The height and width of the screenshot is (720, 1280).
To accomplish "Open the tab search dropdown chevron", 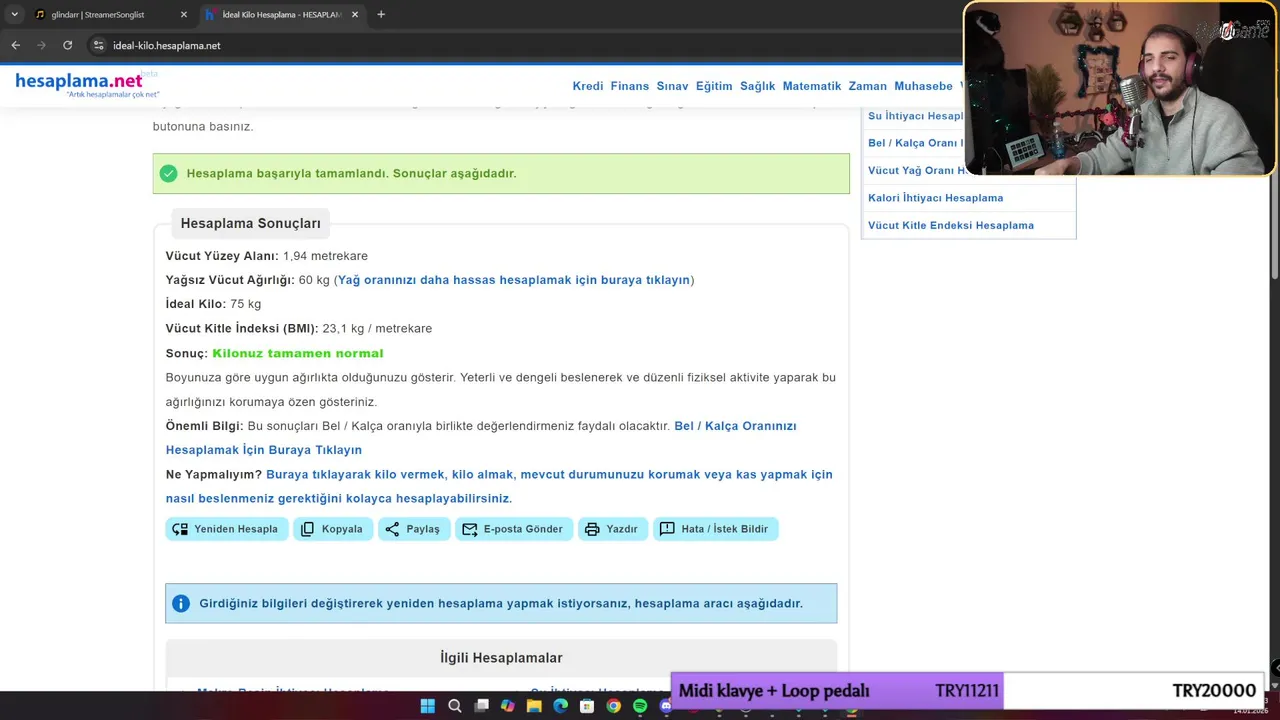I will click(14, 14).
